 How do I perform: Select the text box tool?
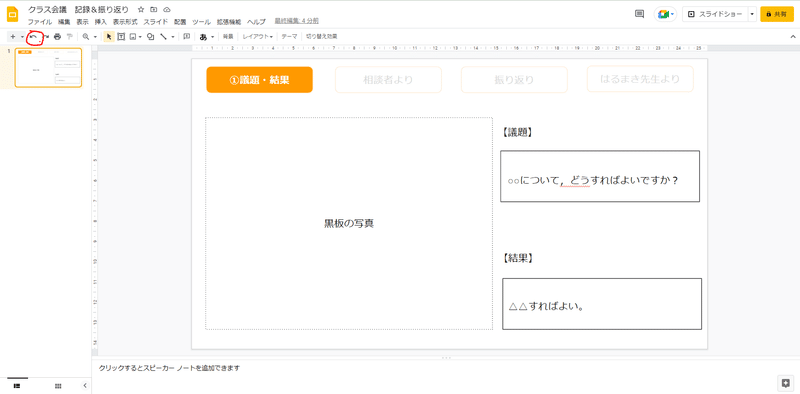[121, 37]
